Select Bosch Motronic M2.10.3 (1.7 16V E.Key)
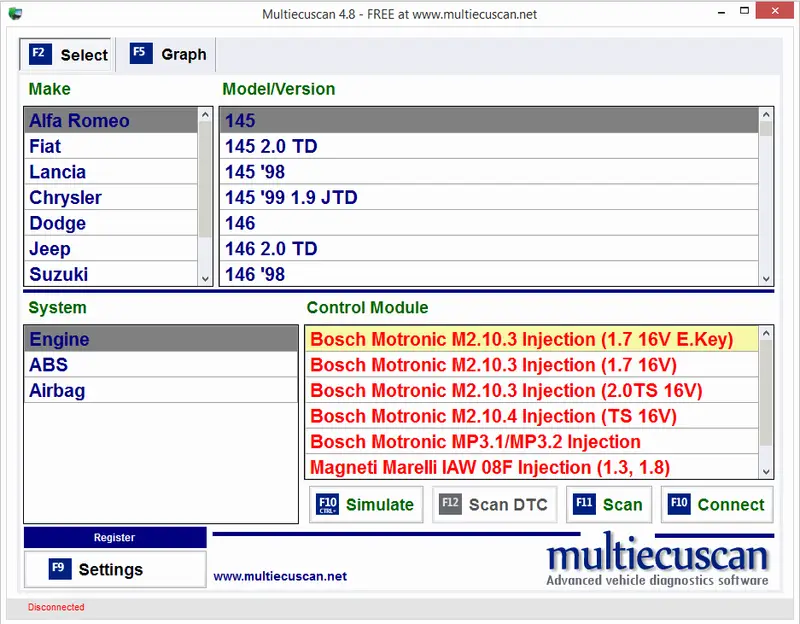The width and height of the screenshot is (800, 624). [x=532, y=339]
